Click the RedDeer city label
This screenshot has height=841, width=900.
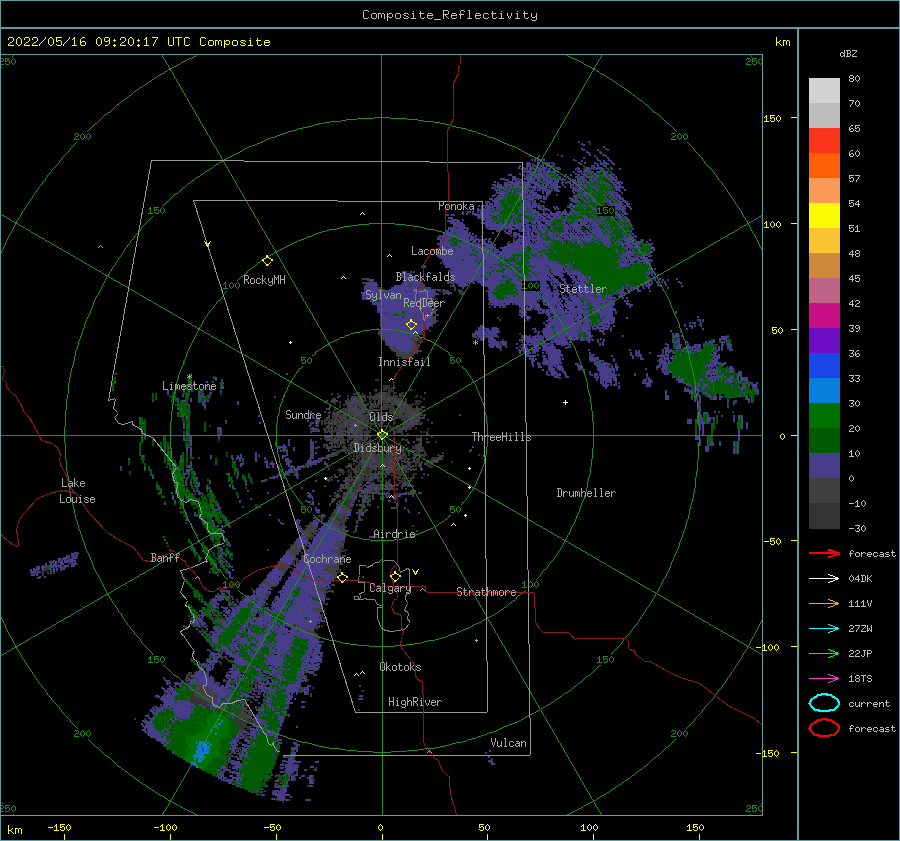coord(424,303)
